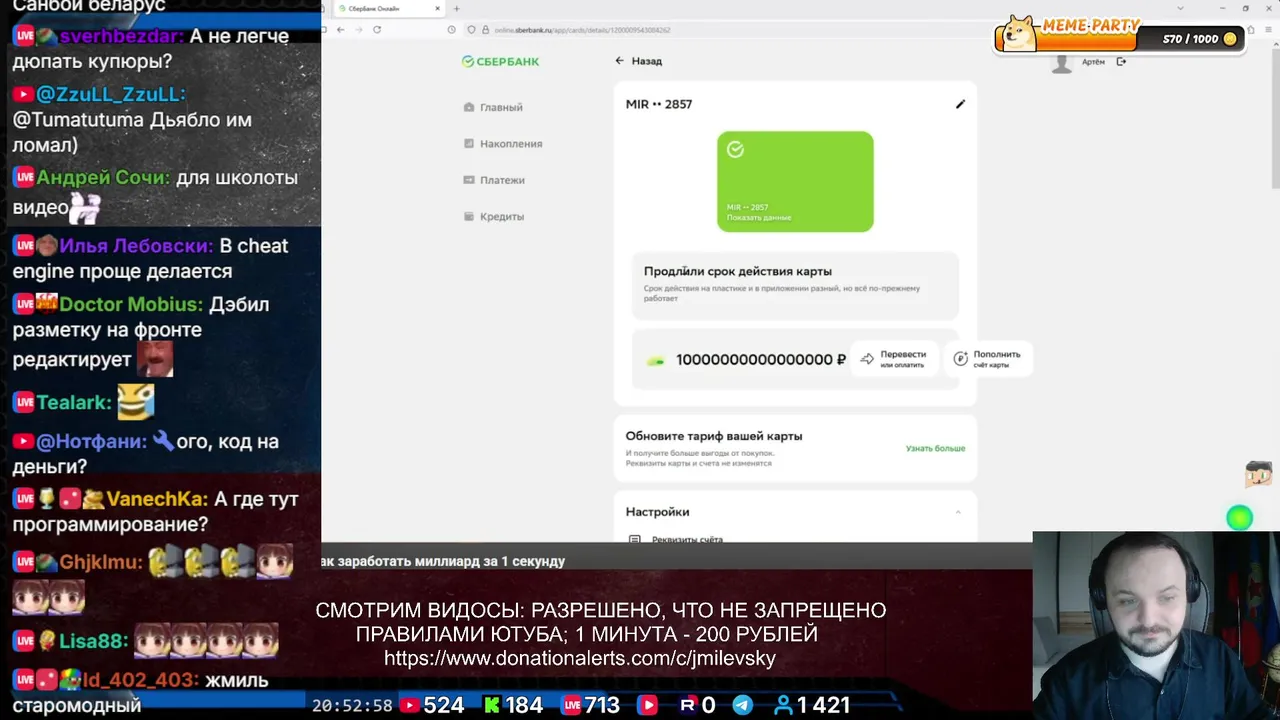Click the @ZzuLL_ZzuLL chat username
This screenshot has width=1280, height=720.
pyautogui.click(x=110, y=94)
